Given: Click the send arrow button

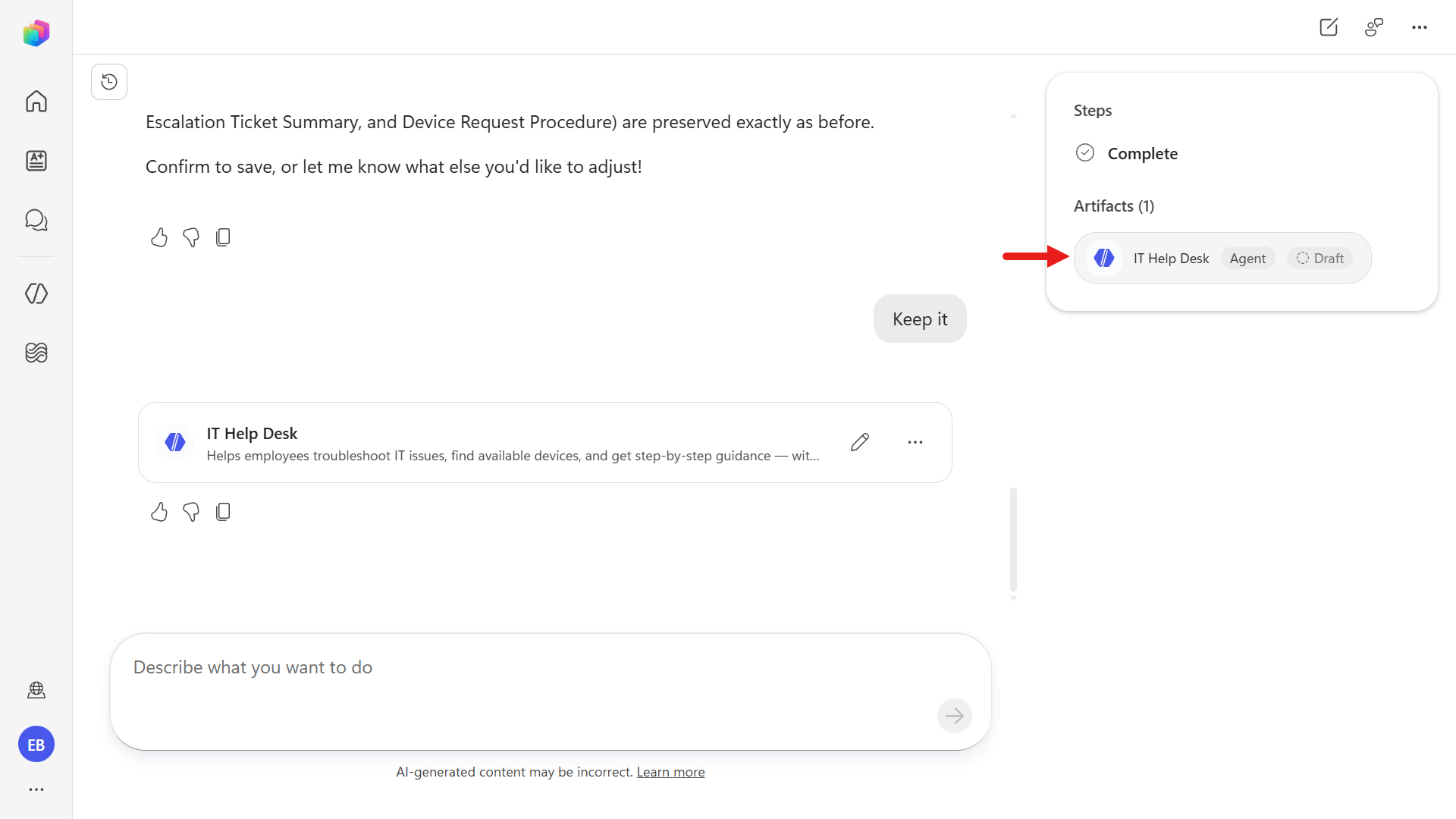Looking at the screenshot, I should (955, 716).
